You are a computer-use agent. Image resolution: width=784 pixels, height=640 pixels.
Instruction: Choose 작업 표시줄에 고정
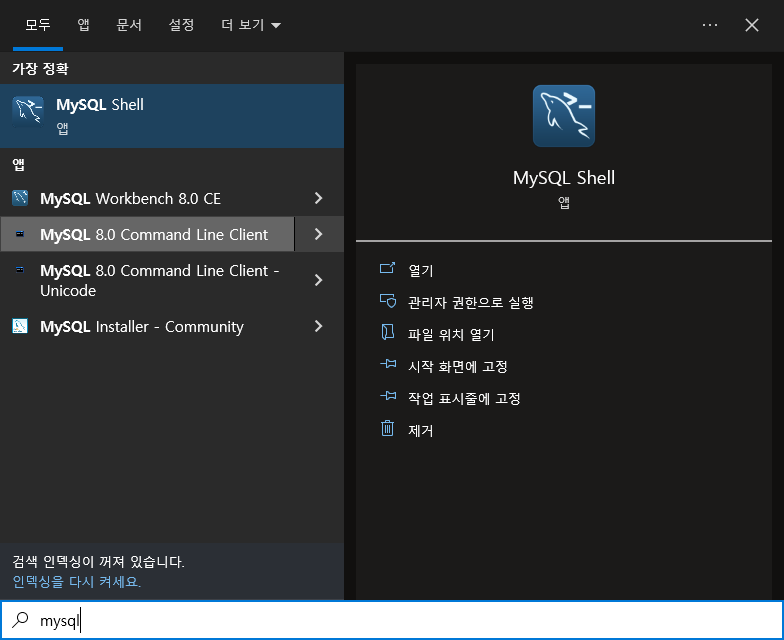click(x=464, y=398)
